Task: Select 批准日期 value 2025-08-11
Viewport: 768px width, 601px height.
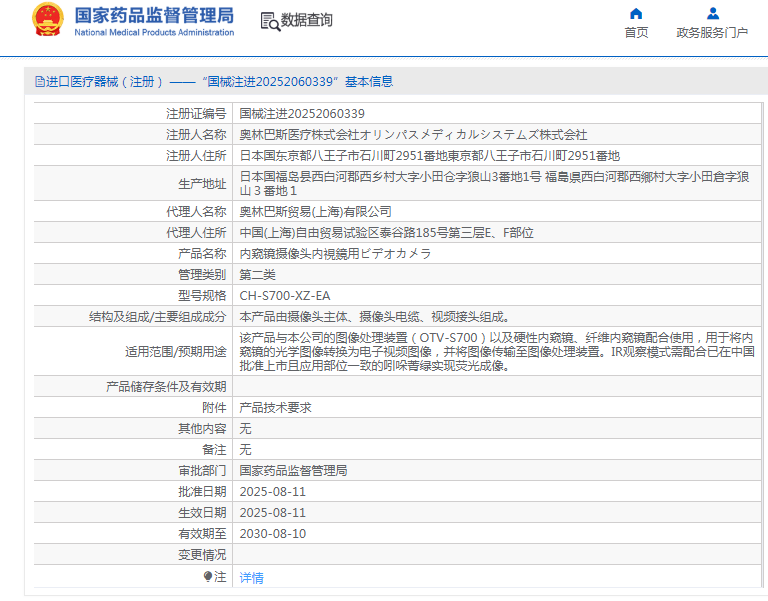Action: point(272,492)
